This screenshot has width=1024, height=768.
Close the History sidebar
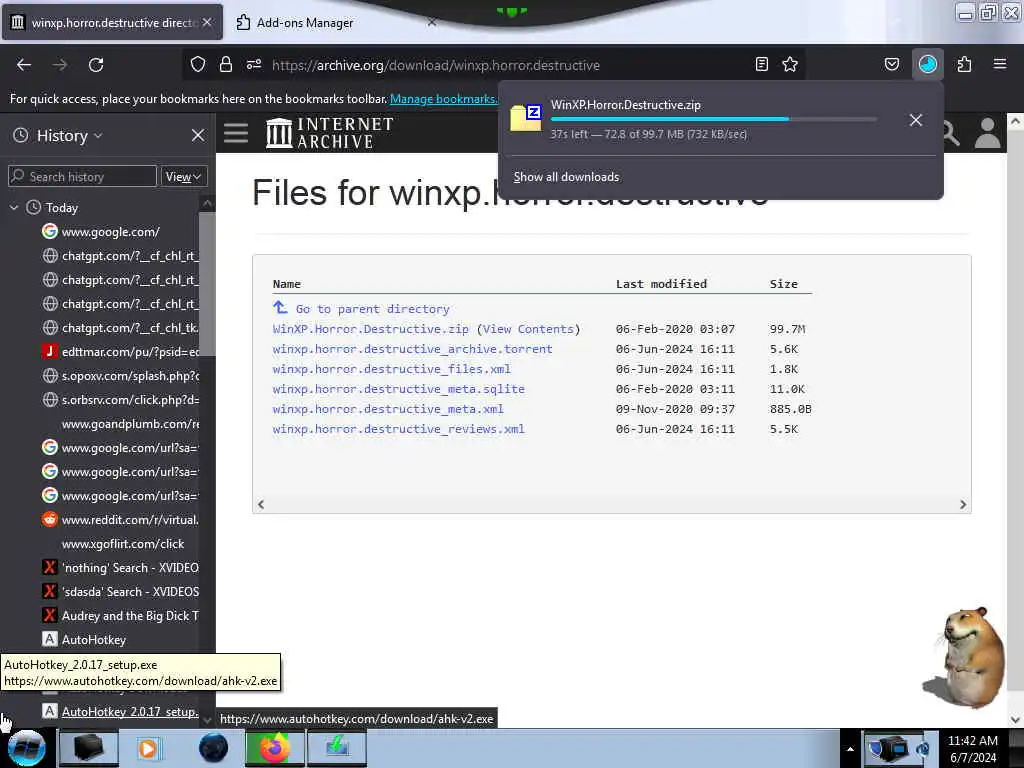pos(198,135)
